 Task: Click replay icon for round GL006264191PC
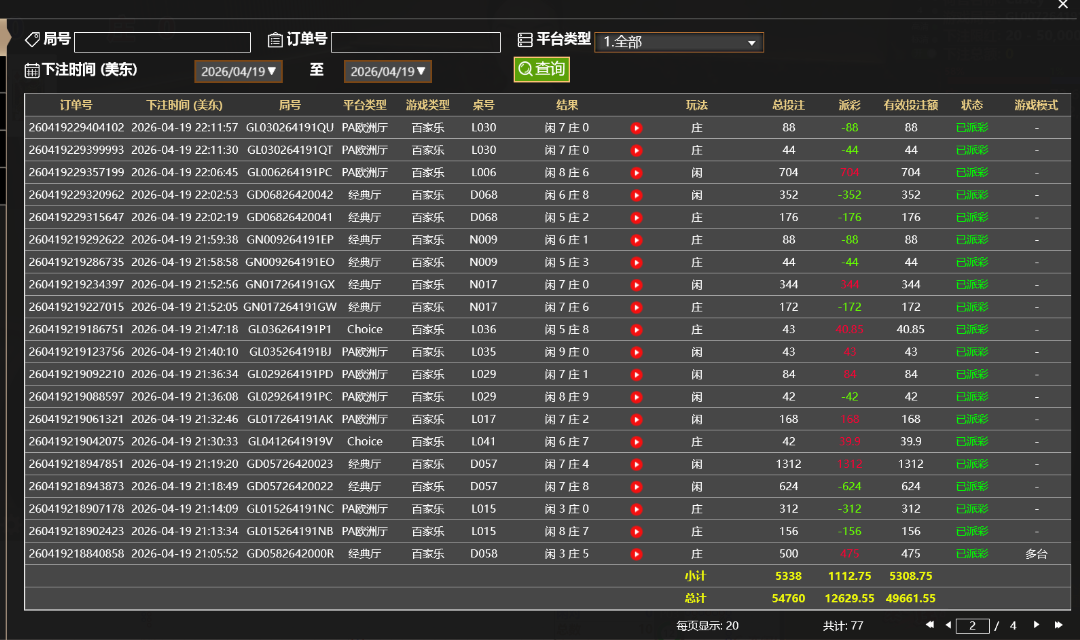pos(636,173)
